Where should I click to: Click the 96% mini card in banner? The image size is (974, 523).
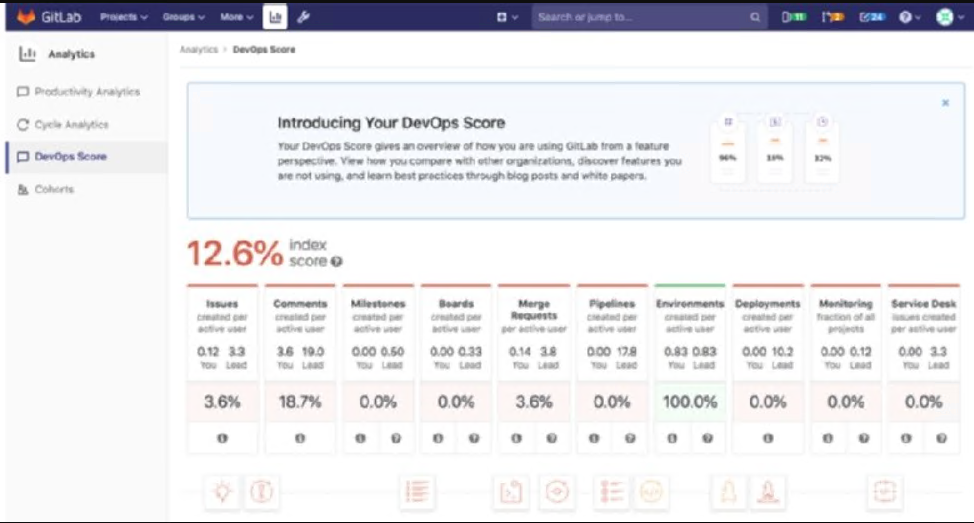[727, 149]
